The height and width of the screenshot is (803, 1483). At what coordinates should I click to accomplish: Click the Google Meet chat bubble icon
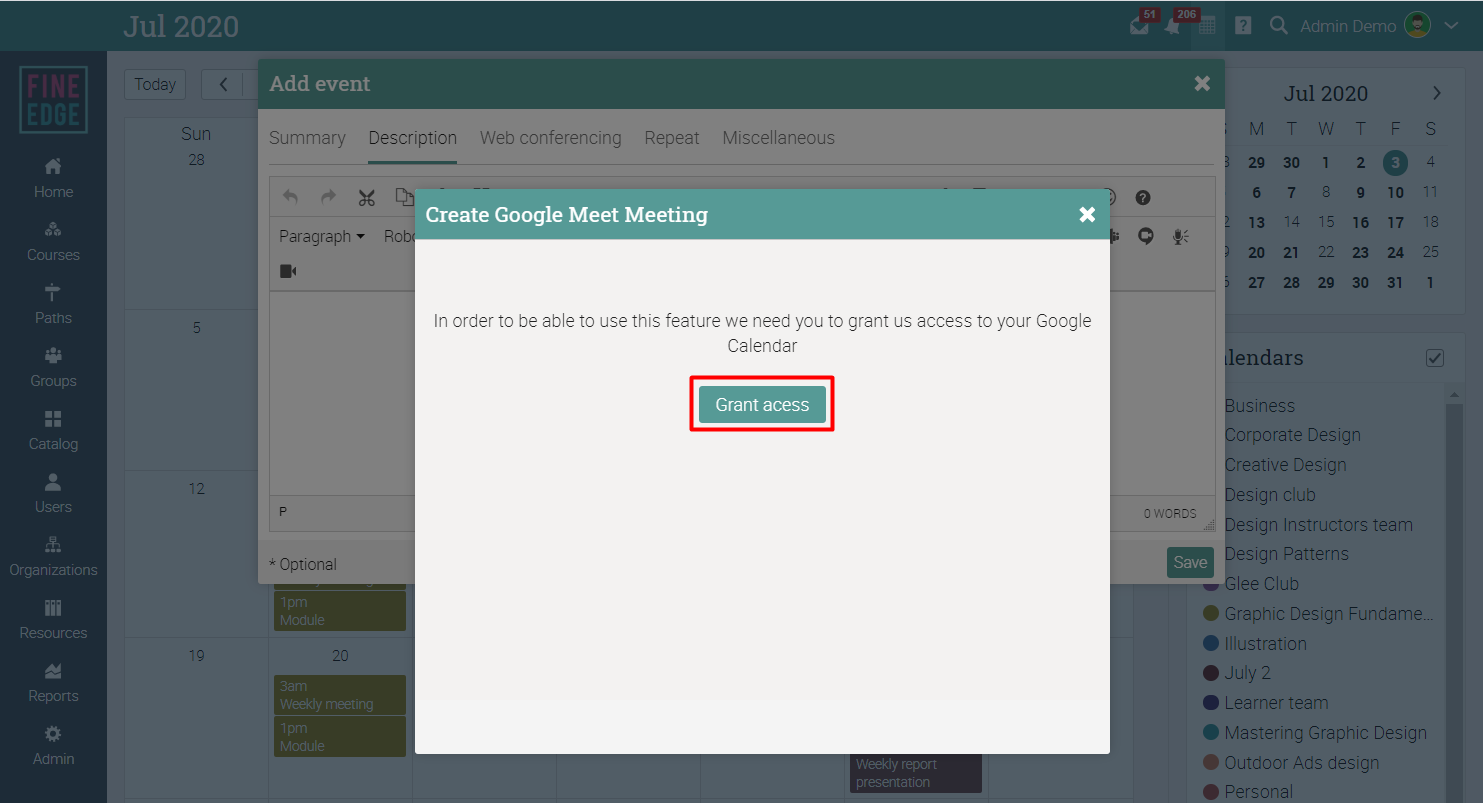pos(1146,237)
